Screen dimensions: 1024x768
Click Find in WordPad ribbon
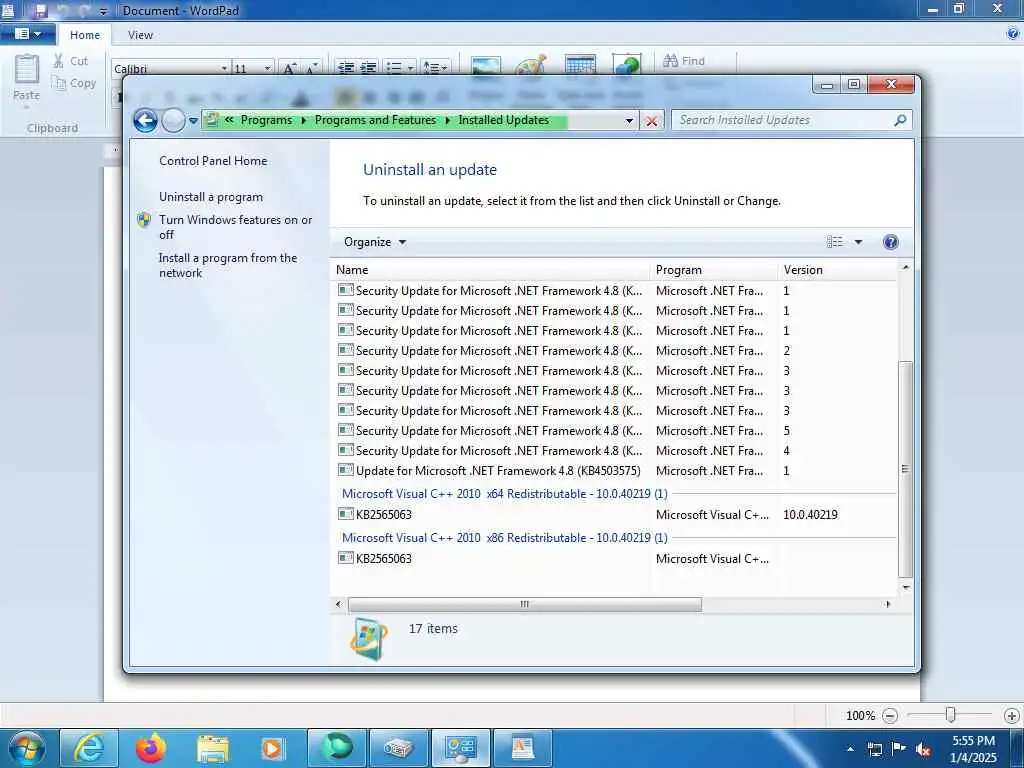pos(684,61)
